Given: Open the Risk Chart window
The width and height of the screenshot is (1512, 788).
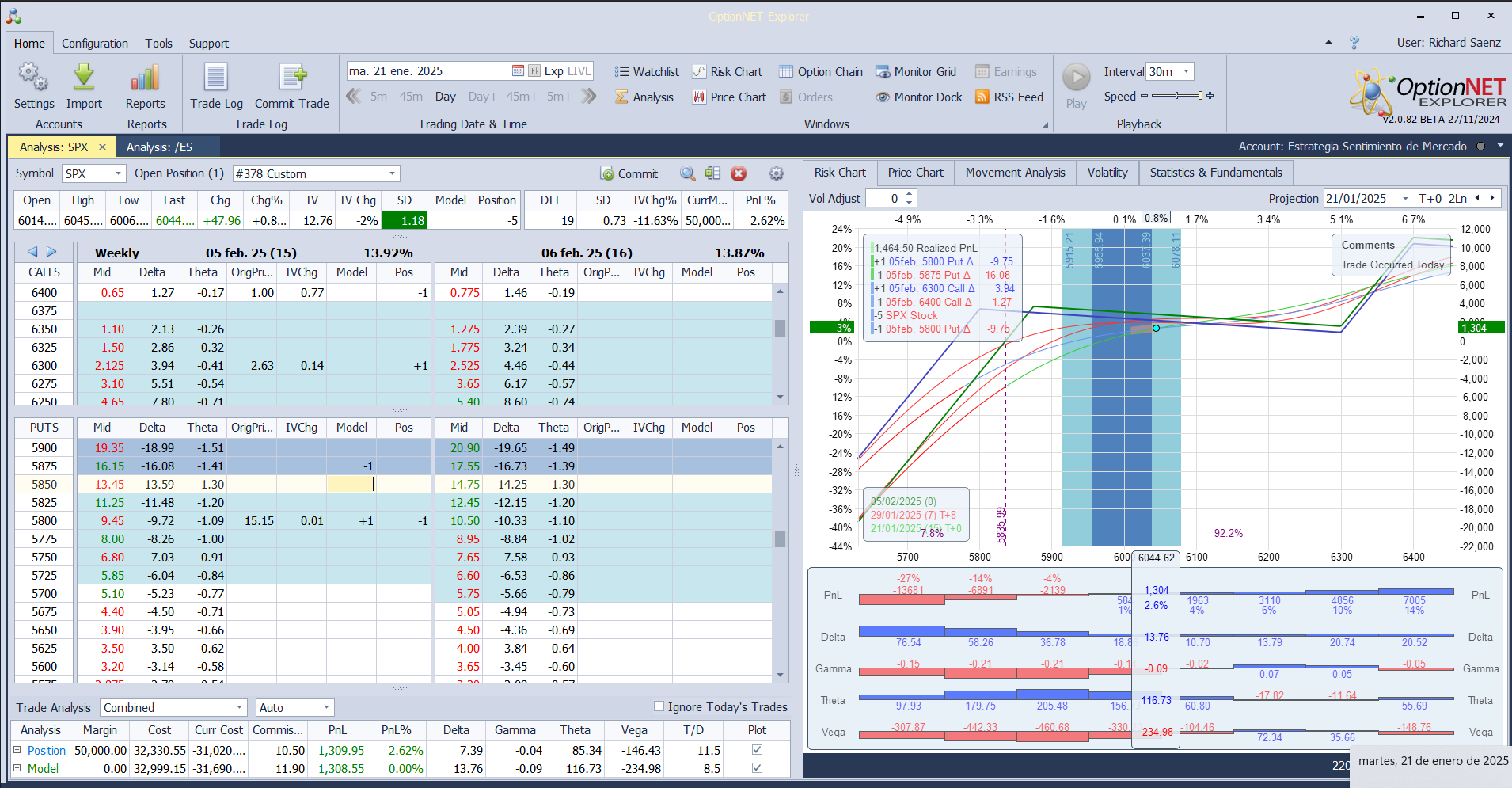Looking at the screenshot, I should pyautogui.click(x=728, y=72).
